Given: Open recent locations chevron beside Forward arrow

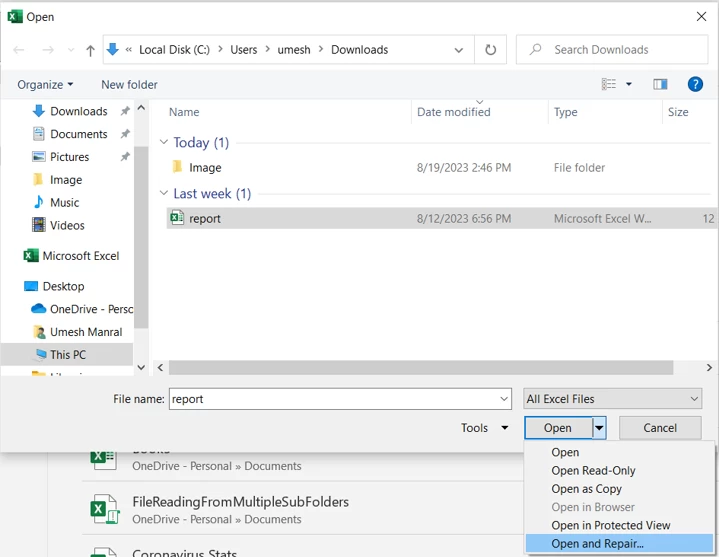Looking at the screenshot, I should [71, 50].
